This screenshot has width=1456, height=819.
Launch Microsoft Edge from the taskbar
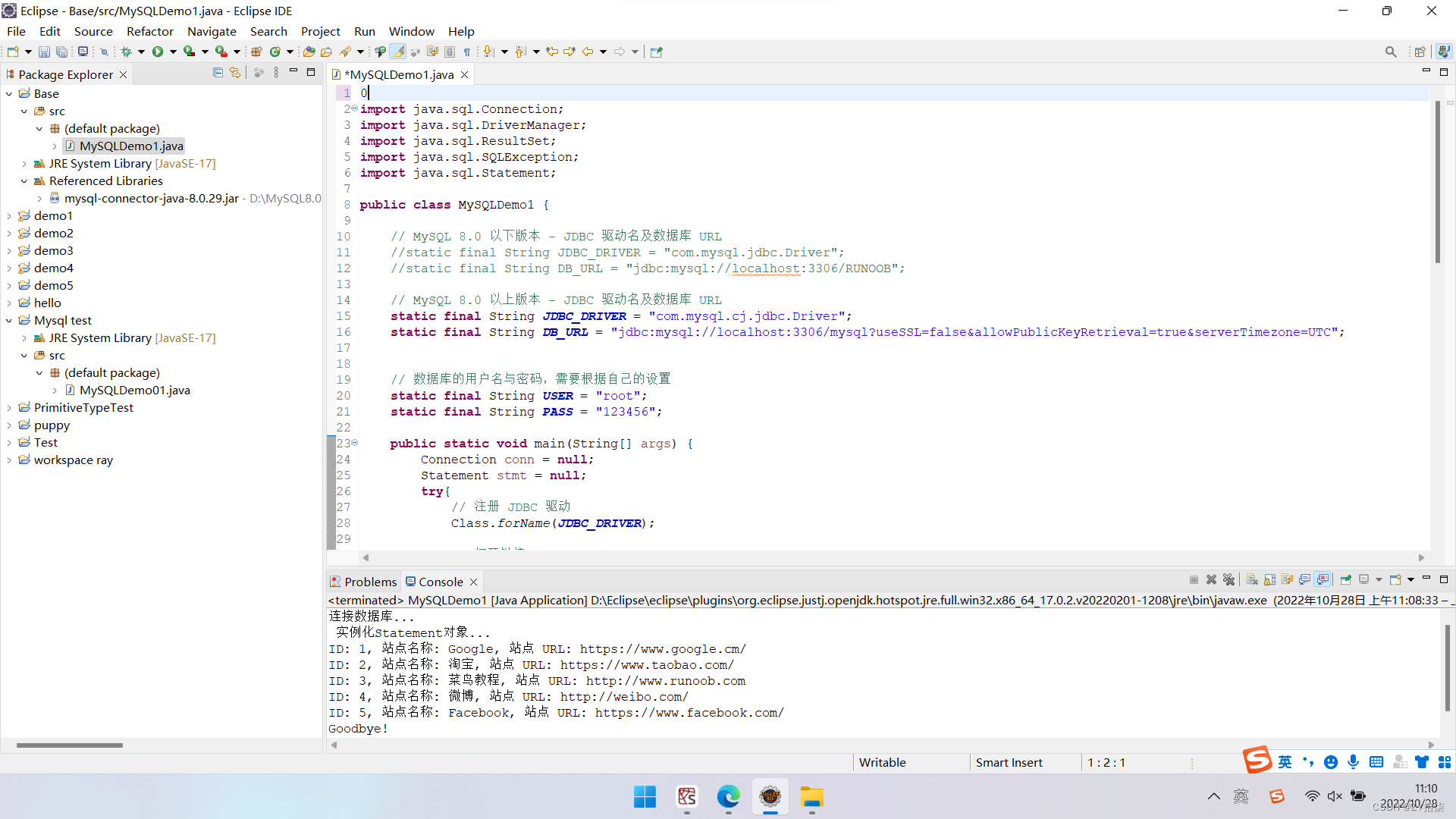point(727,797)
